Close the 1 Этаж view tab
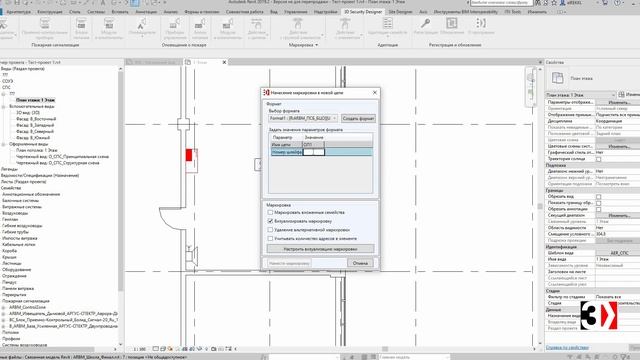The height and width of the screenshot is (360, 640). [x=224, y=62]
